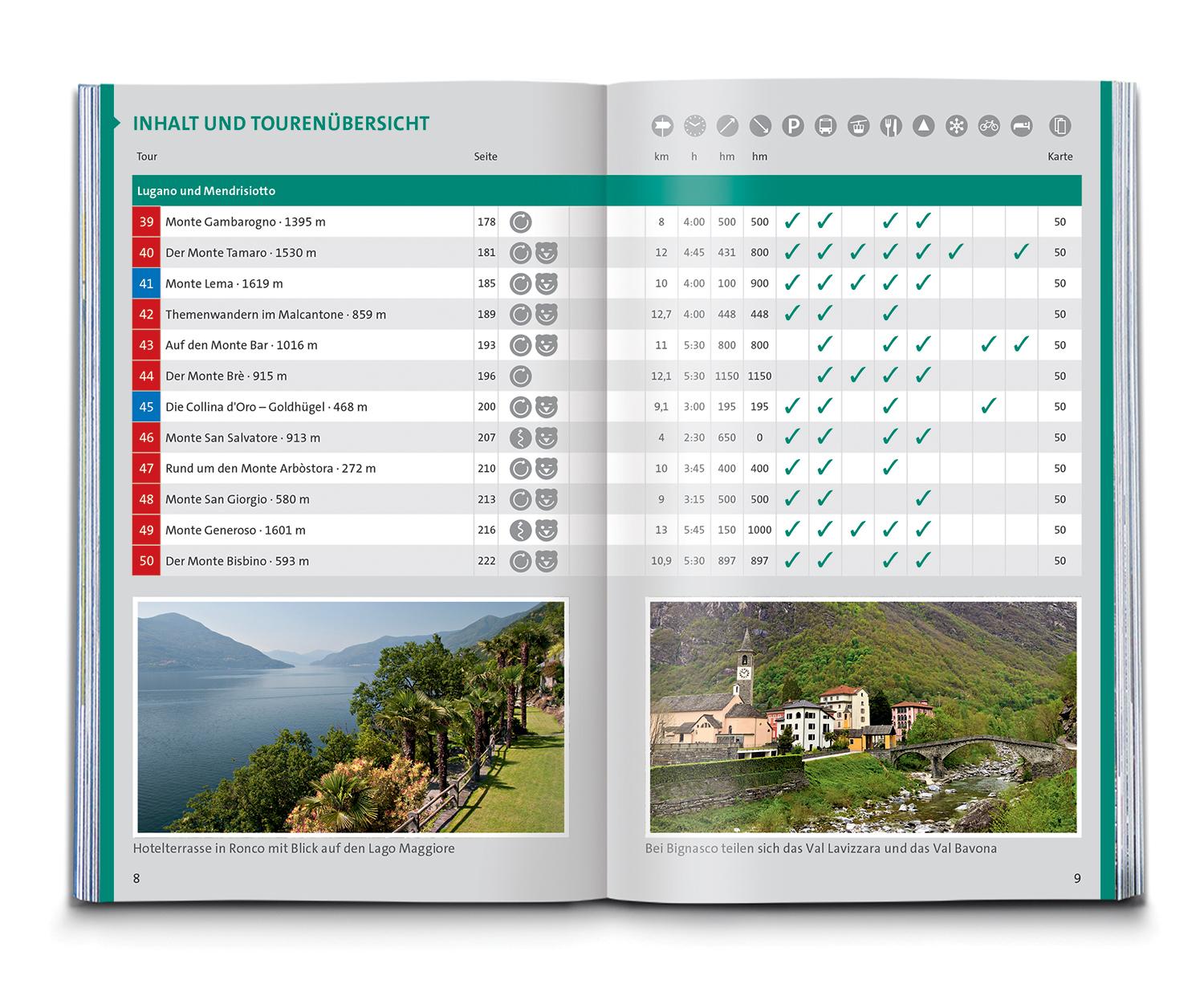Click the cable car gondola icon
This screenshot has width=1204, height=984.
(858, 126)
